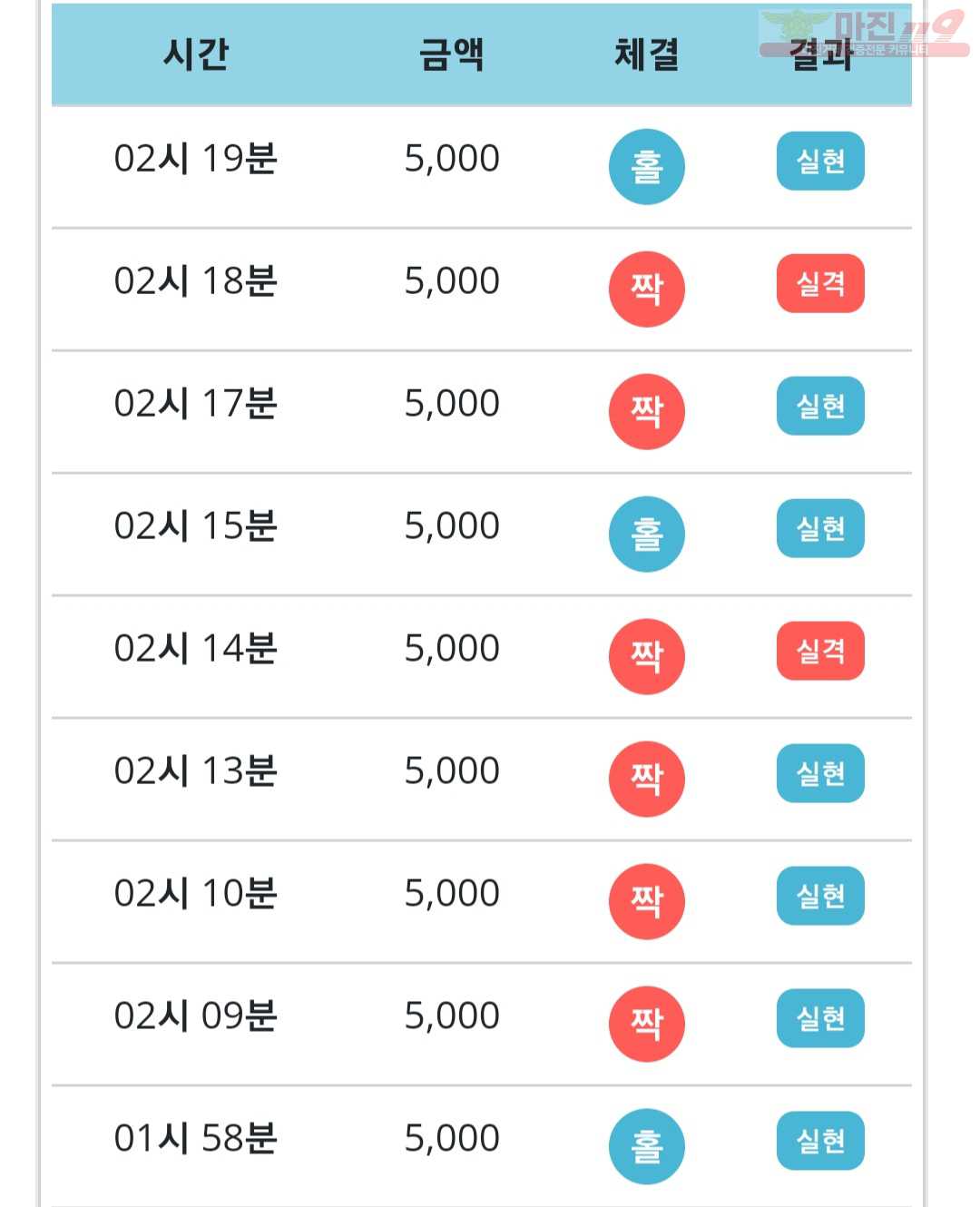The height and width of the screenshot is (1207, 980).
Task: Click the 5,000 amount in 02시 15분 row
Action: point(452,526)
